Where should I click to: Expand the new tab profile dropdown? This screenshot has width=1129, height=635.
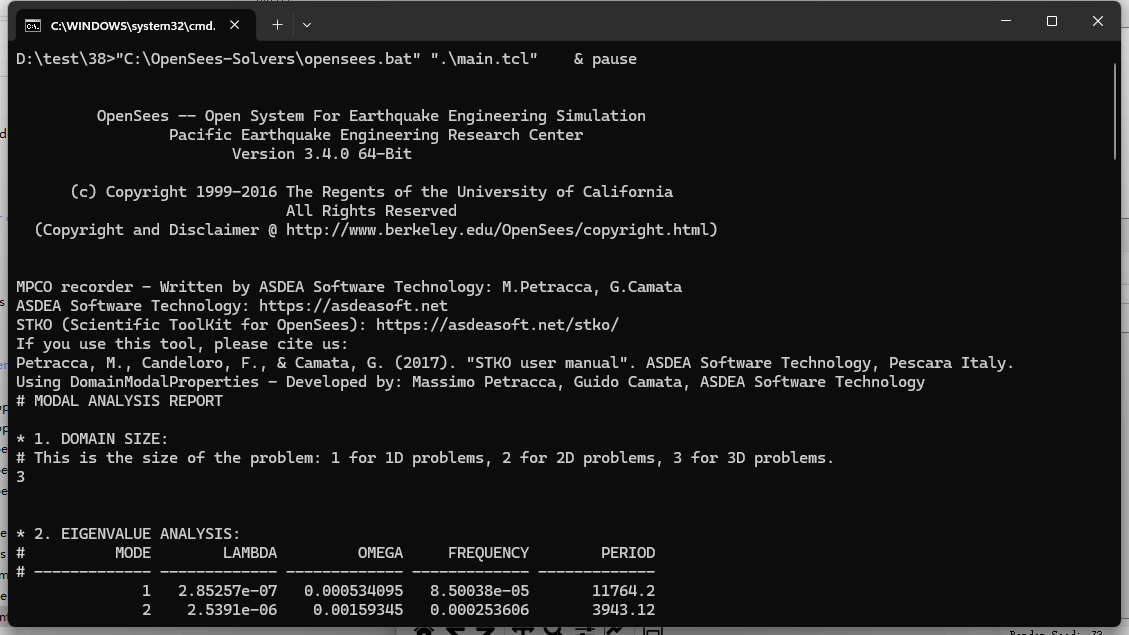coord(307,25)
